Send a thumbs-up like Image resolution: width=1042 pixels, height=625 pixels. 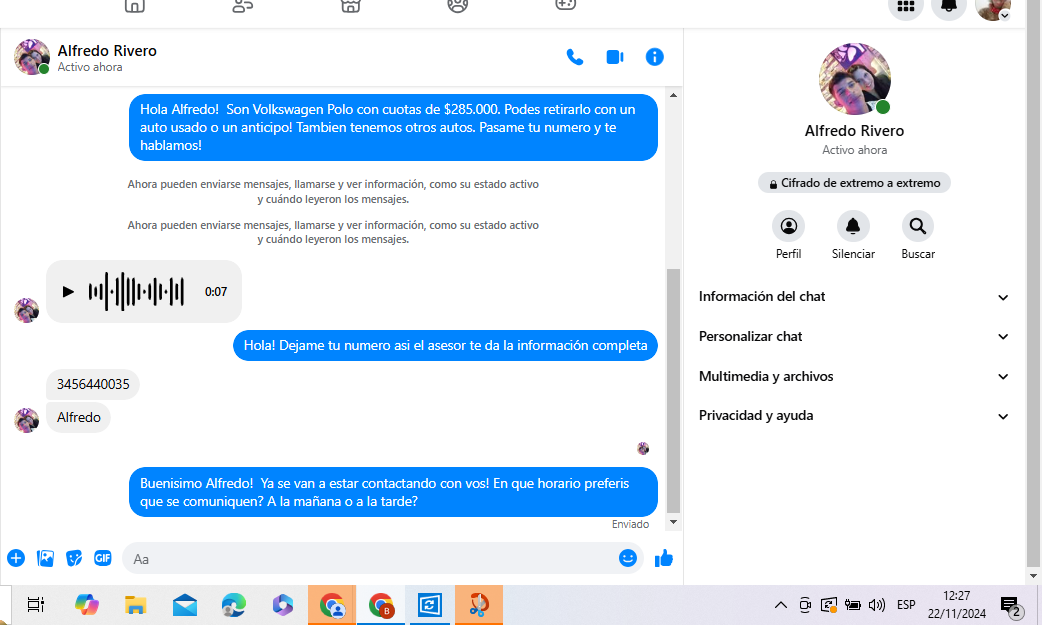[664, 558]
